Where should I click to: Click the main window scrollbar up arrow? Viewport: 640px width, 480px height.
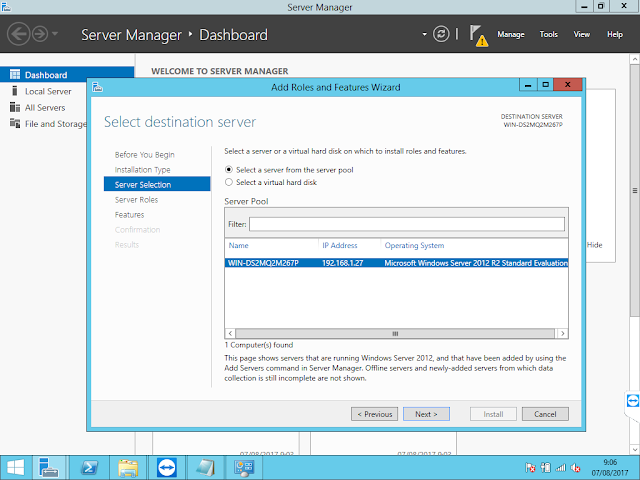coord(635,60)
